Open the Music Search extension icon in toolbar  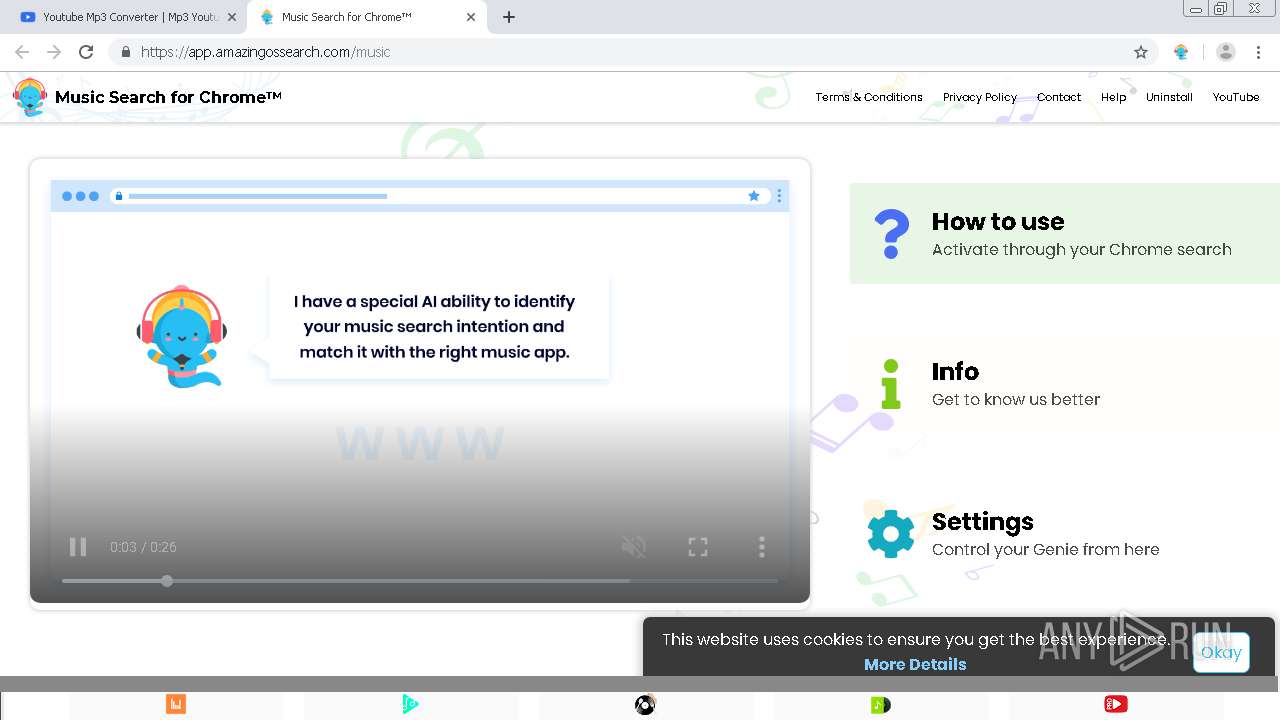(1181, 52)
